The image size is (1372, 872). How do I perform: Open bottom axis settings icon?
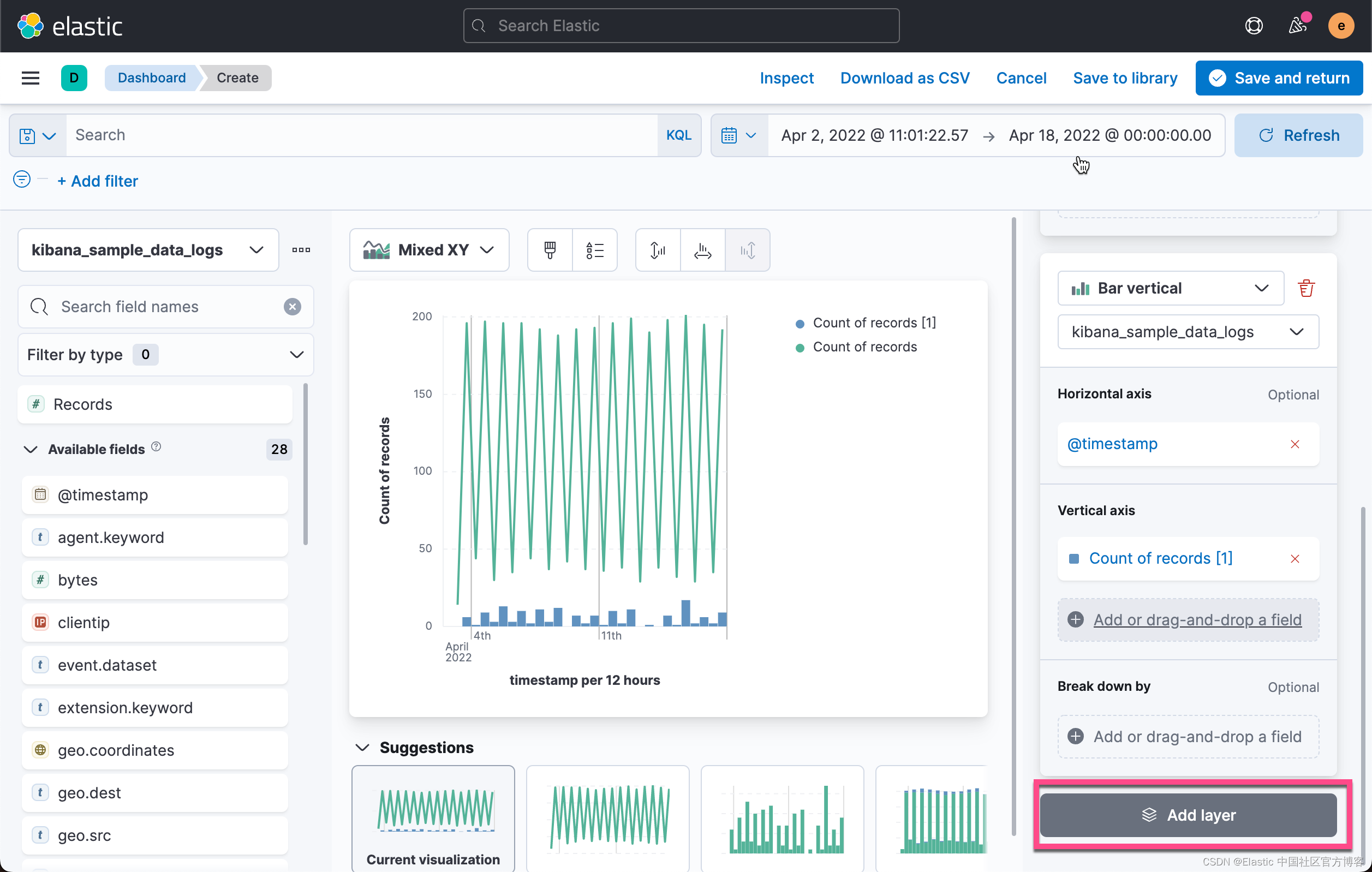pyautogui.click(x=702, y=250)
